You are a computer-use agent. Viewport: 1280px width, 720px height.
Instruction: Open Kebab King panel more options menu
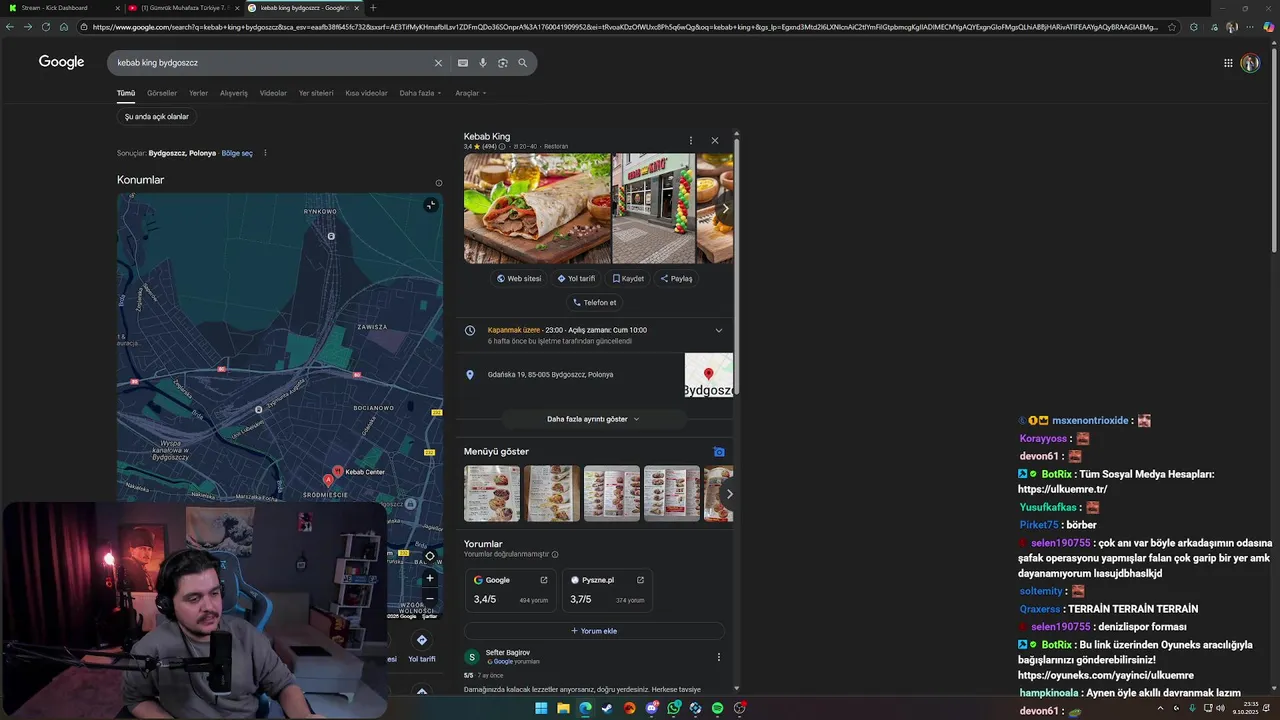690,140
